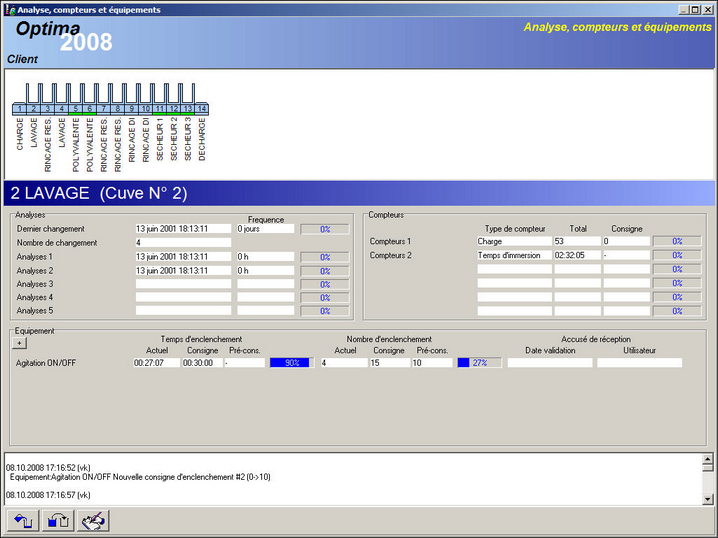Click the Analyses 2 frequency field '0 h'
Screen dimensions: 718x538
[x=266, y=271]
